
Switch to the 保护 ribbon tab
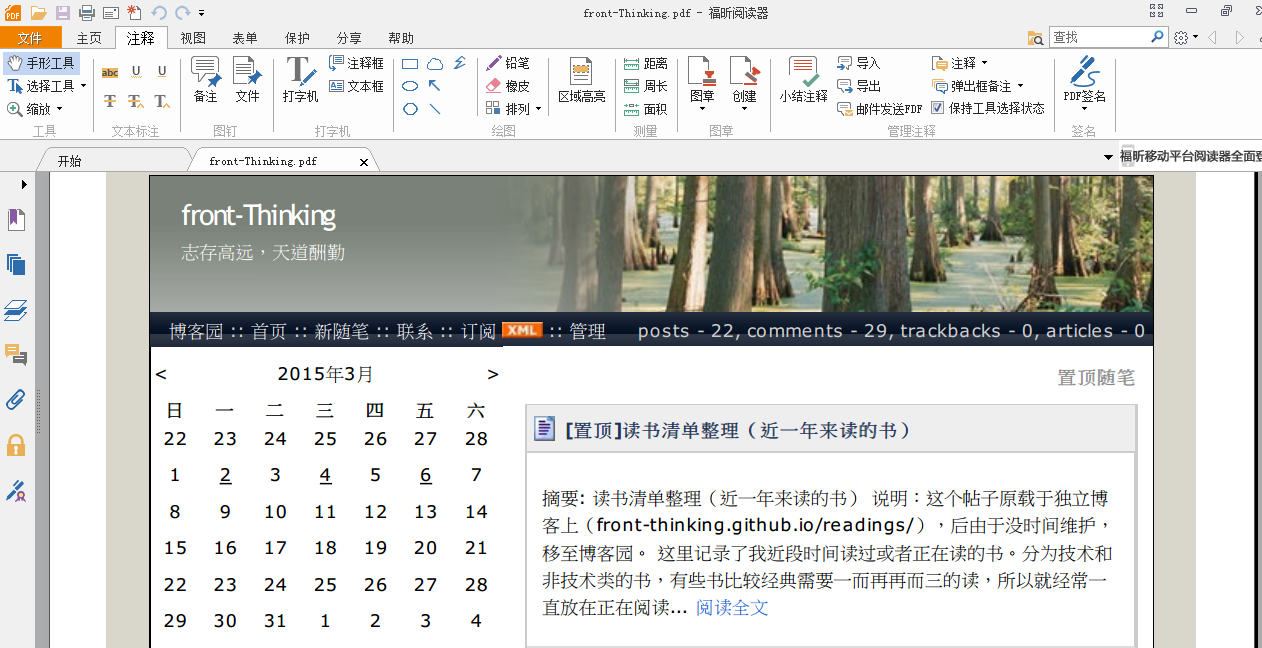[297, 38]
